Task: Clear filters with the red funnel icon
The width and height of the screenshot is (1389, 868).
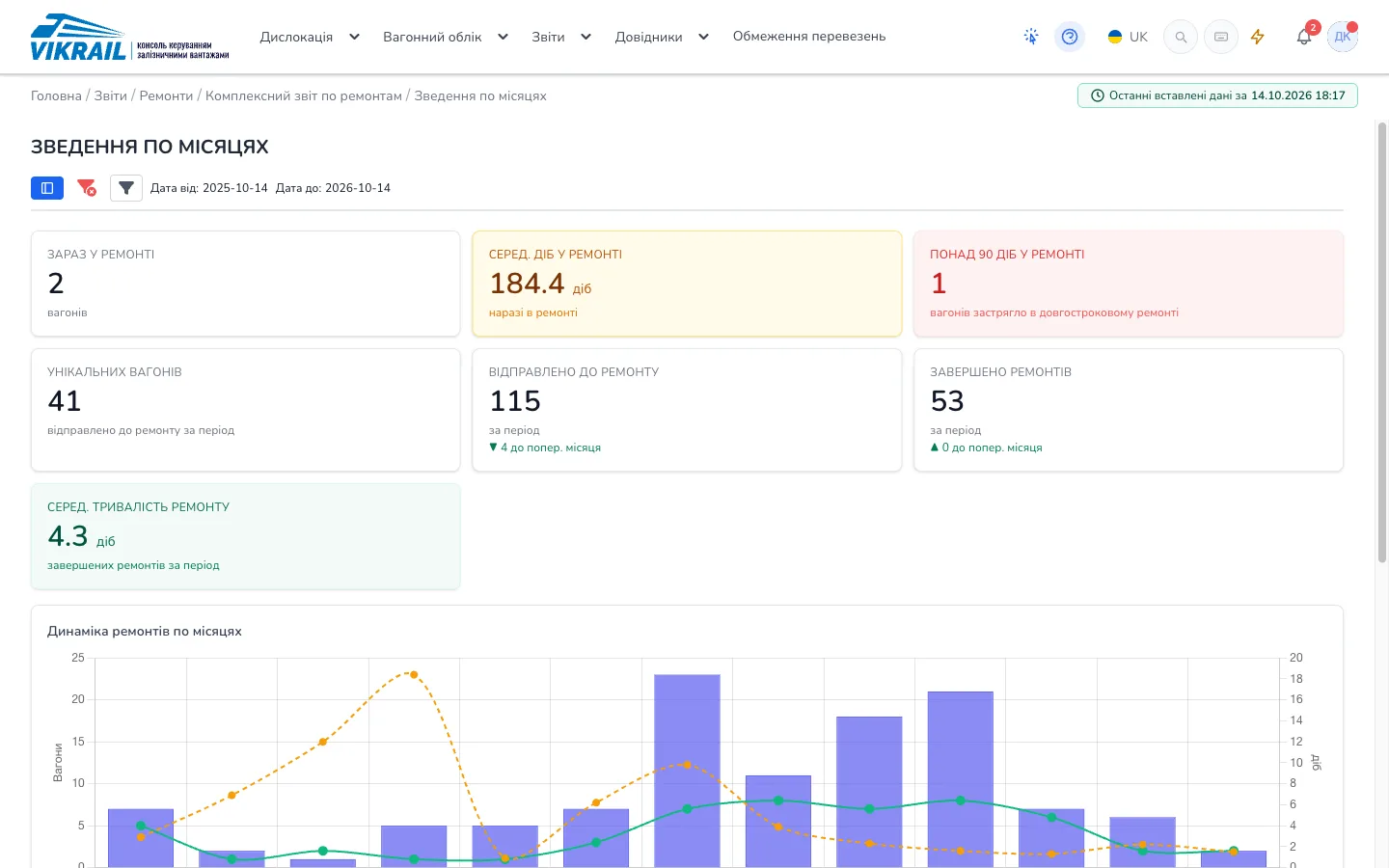Action: tap(87, 188)
